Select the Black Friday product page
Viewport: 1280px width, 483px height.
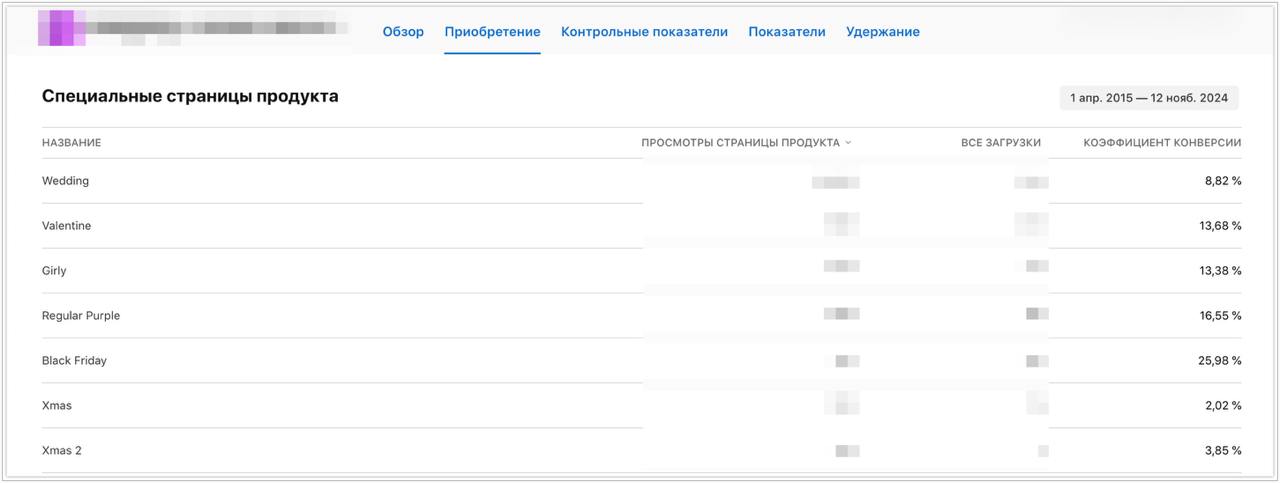pyautogui.click(x=74, y=361)
